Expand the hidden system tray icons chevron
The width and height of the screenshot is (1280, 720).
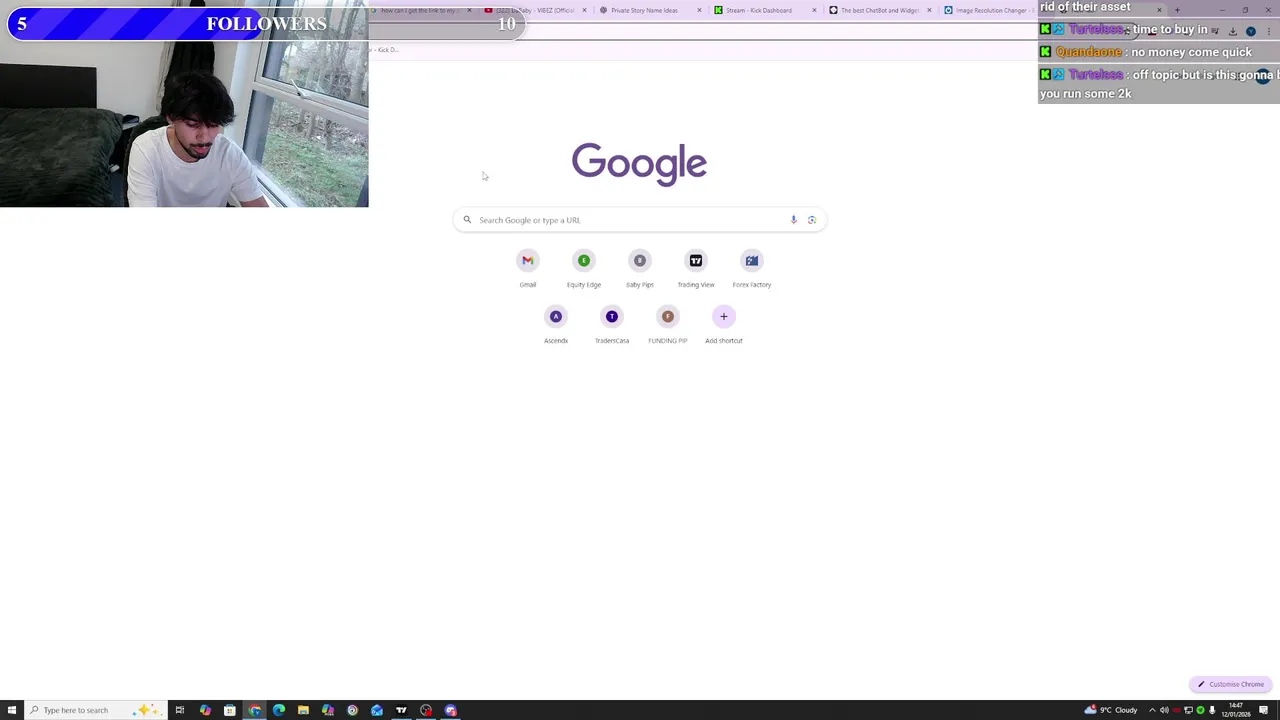click(1152, 710)
